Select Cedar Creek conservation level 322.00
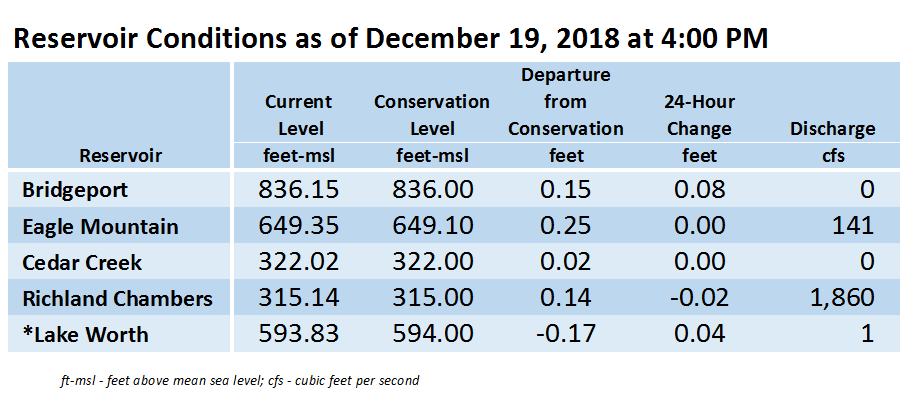 point(432,263)
